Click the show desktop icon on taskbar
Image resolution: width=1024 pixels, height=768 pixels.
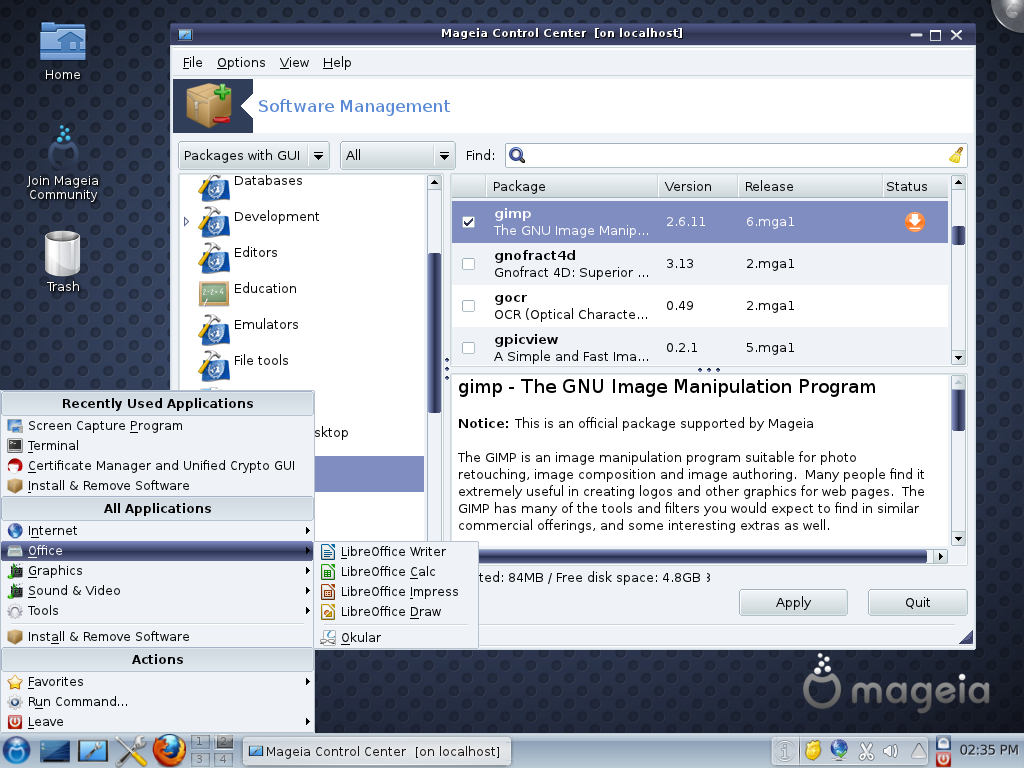(x=55, y=751)
